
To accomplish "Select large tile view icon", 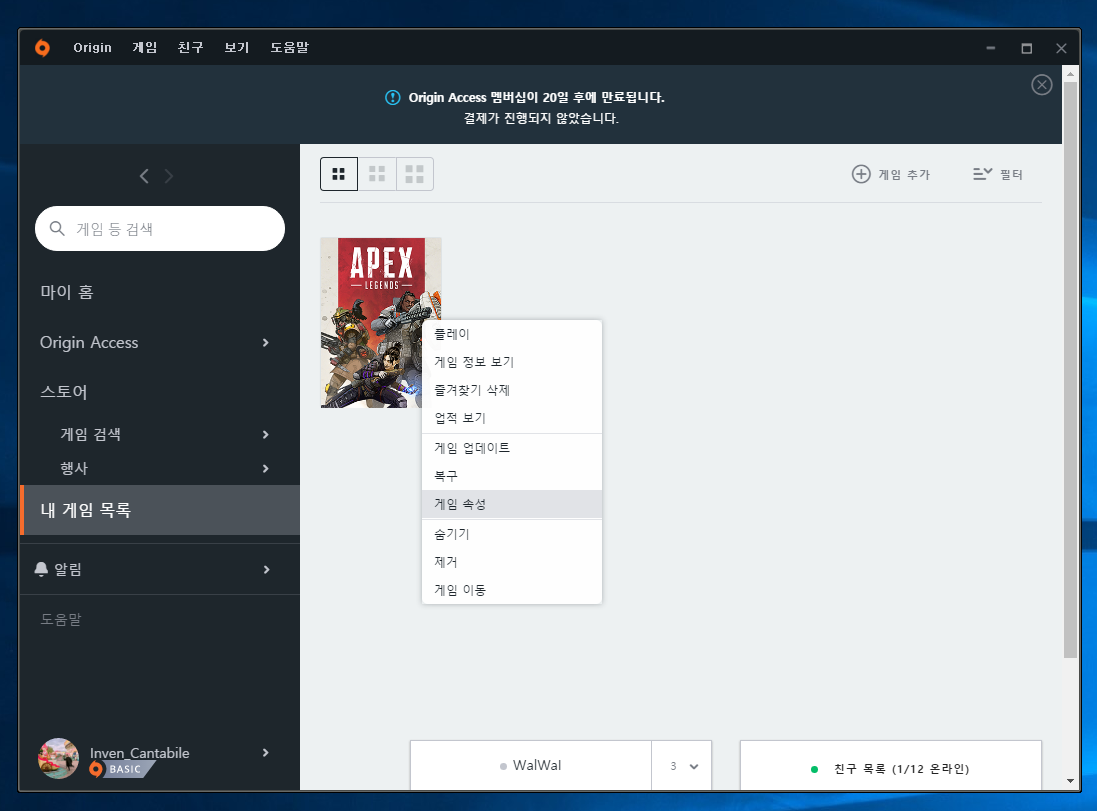I will [x=415, y=174].
